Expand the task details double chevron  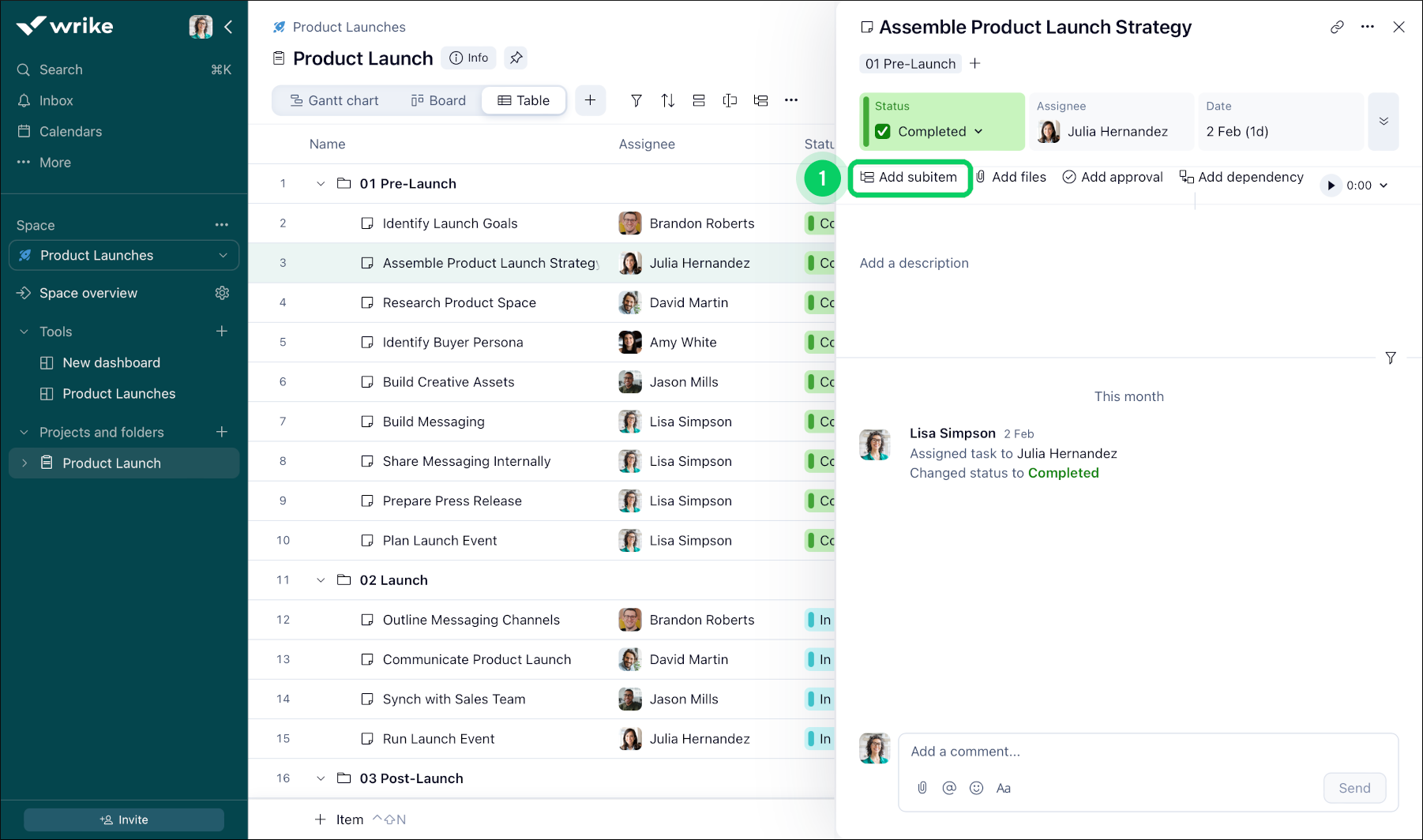click(x=1383, y=122)
